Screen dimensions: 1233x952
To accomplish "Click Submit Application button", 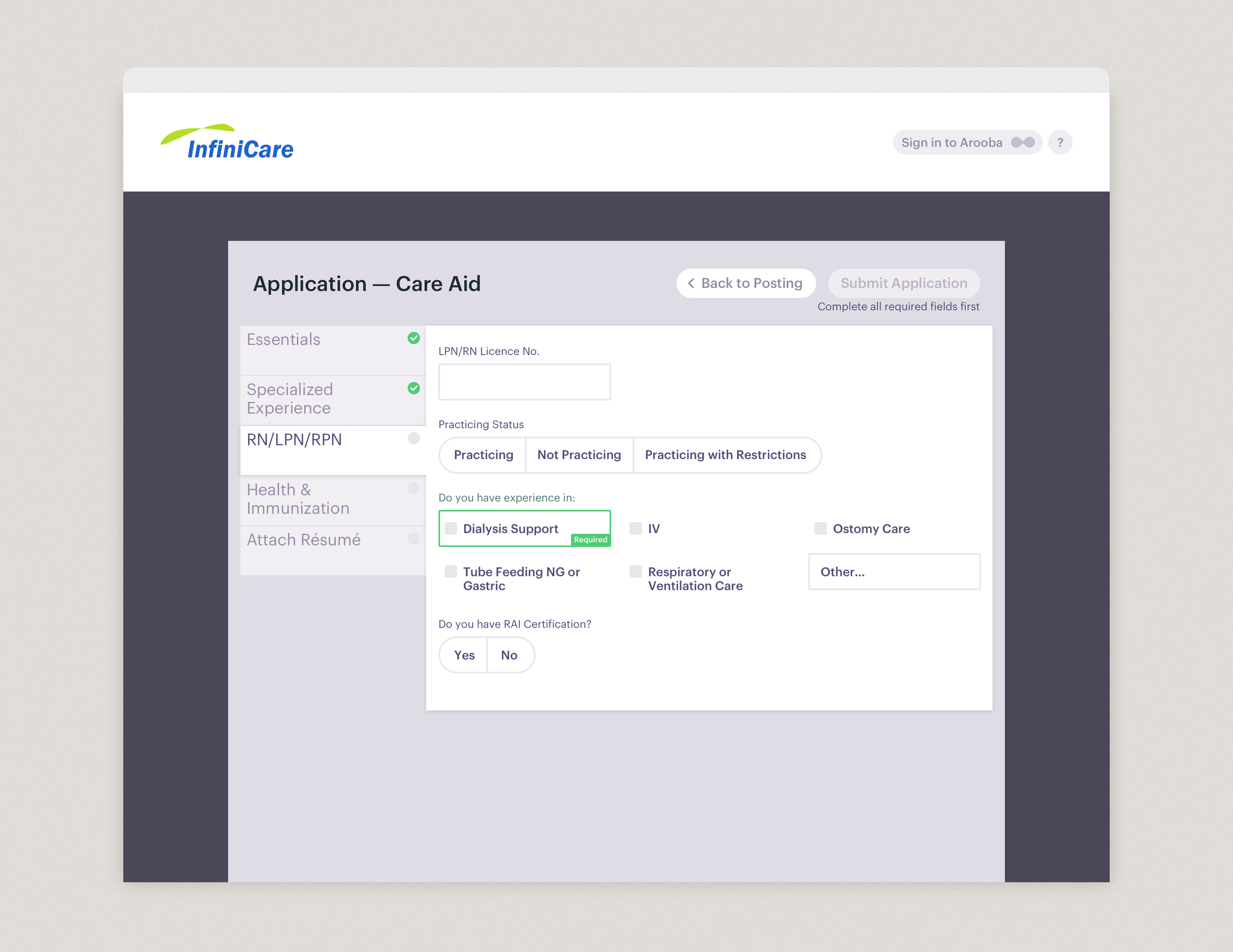I will pyautogui.click(x=904, y=283).
